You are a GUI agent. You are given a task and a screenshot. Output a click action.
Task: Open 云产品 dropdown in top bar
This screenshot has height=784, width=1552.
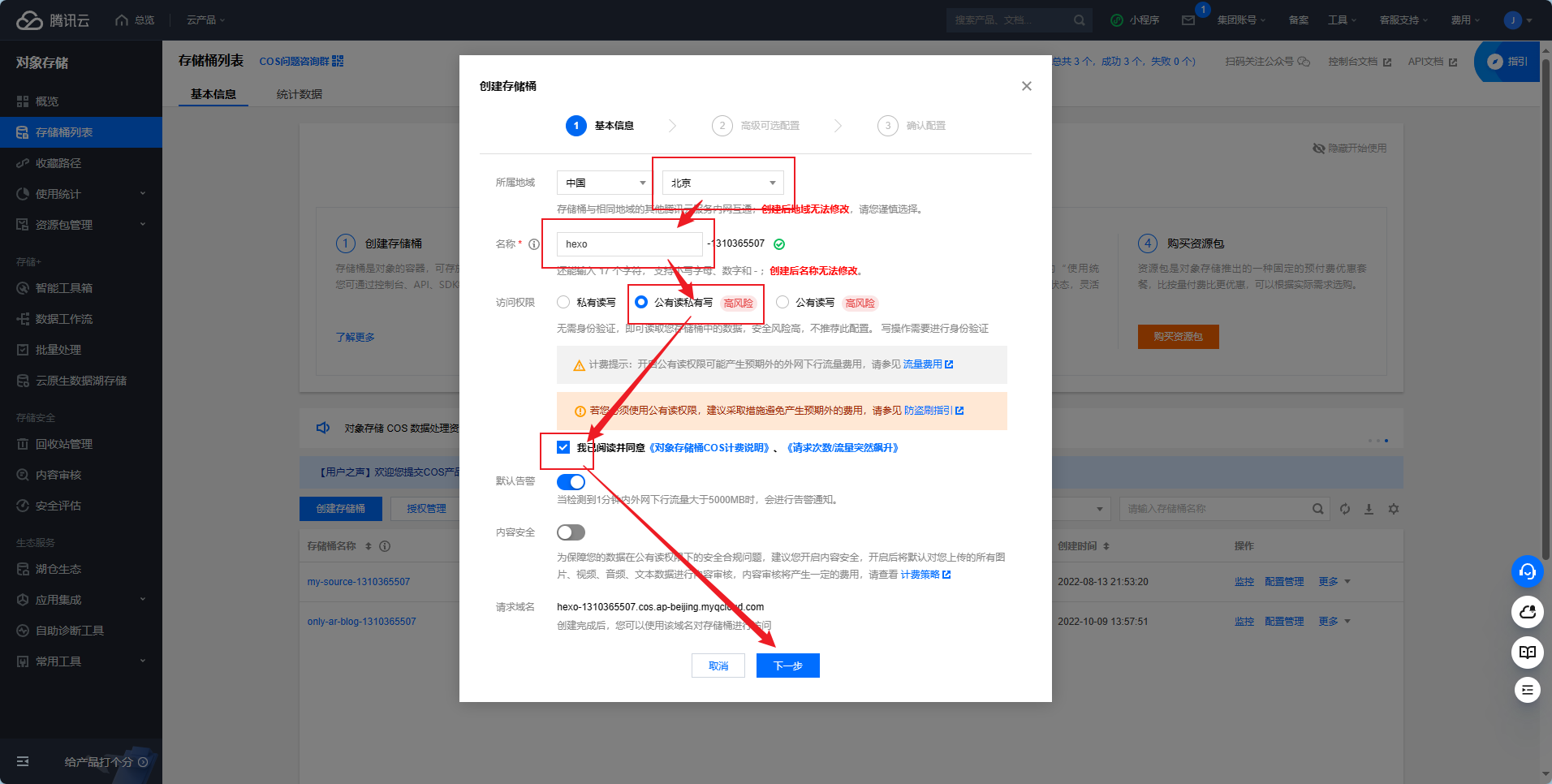[206, 20]
